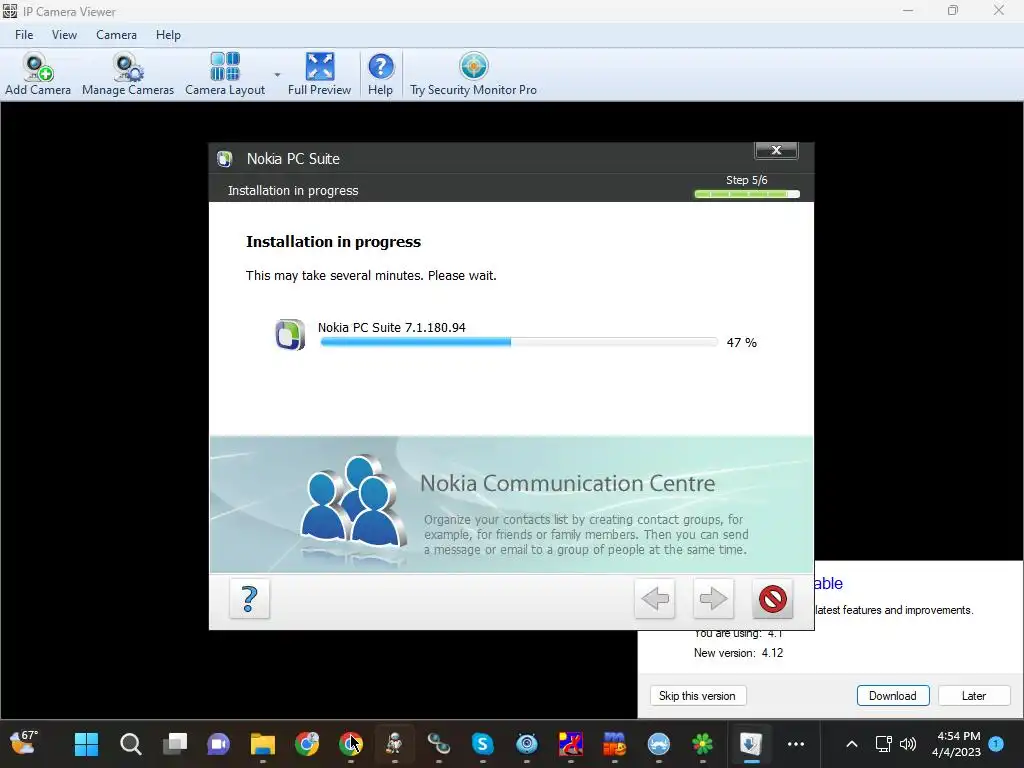
Task: Click the notification badge in the tray
Action: 996,744
